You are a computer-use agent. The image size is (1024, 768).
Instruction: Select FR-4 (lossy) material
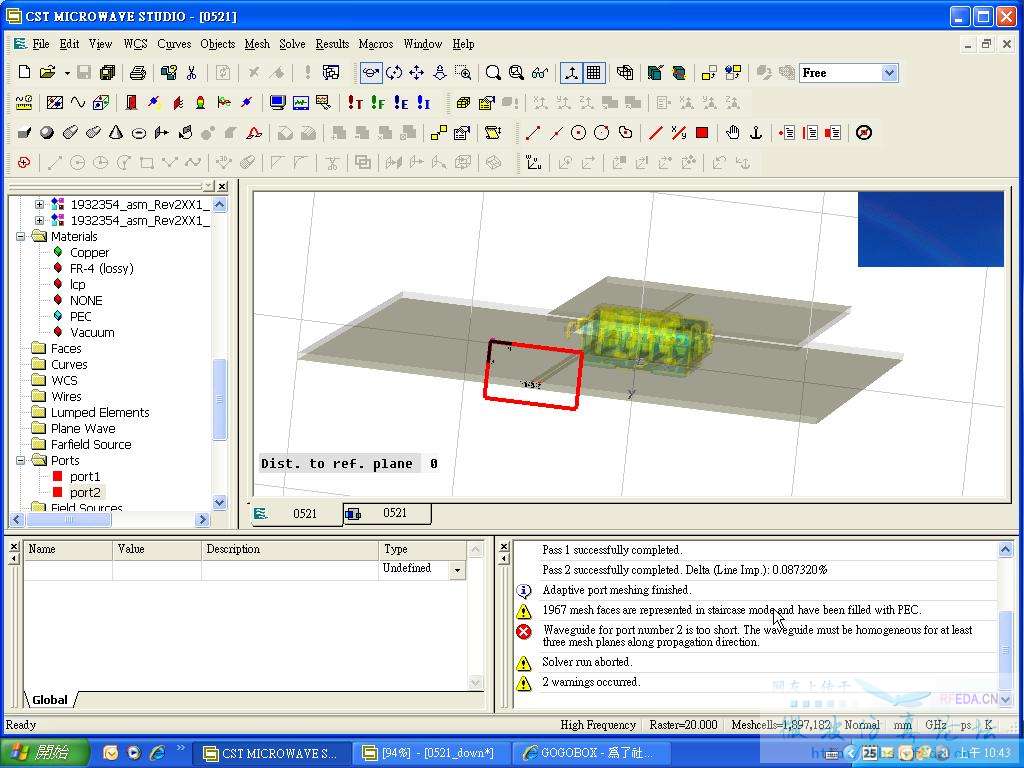101,268
